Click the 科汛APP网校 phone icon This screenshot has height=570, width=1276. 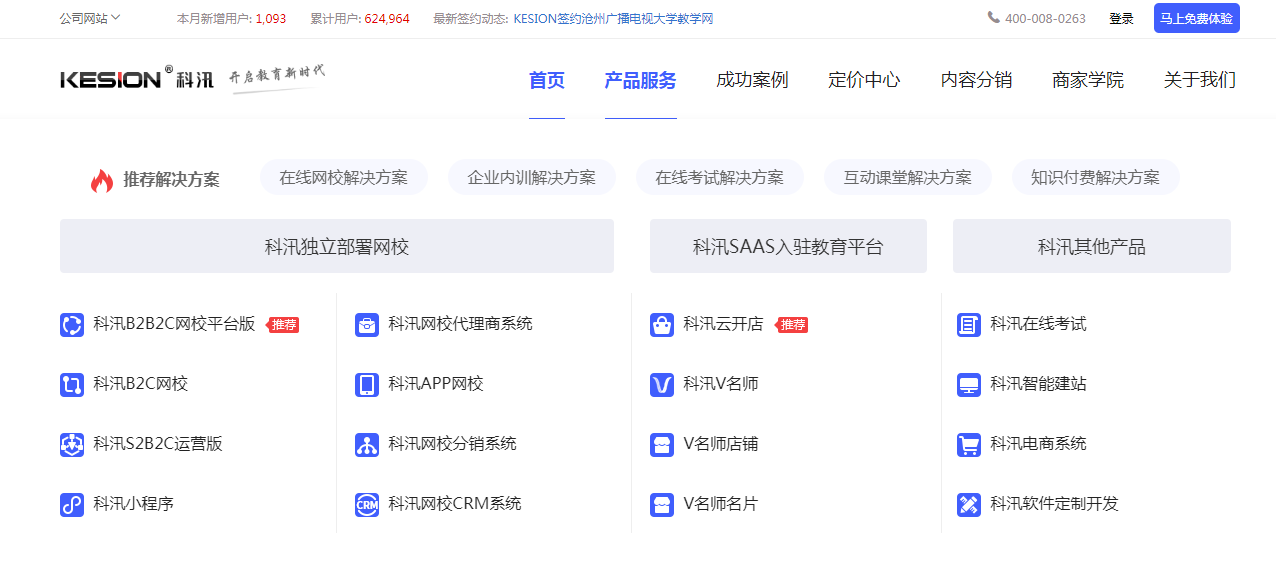pyautogui.click(x=367, y=385)
